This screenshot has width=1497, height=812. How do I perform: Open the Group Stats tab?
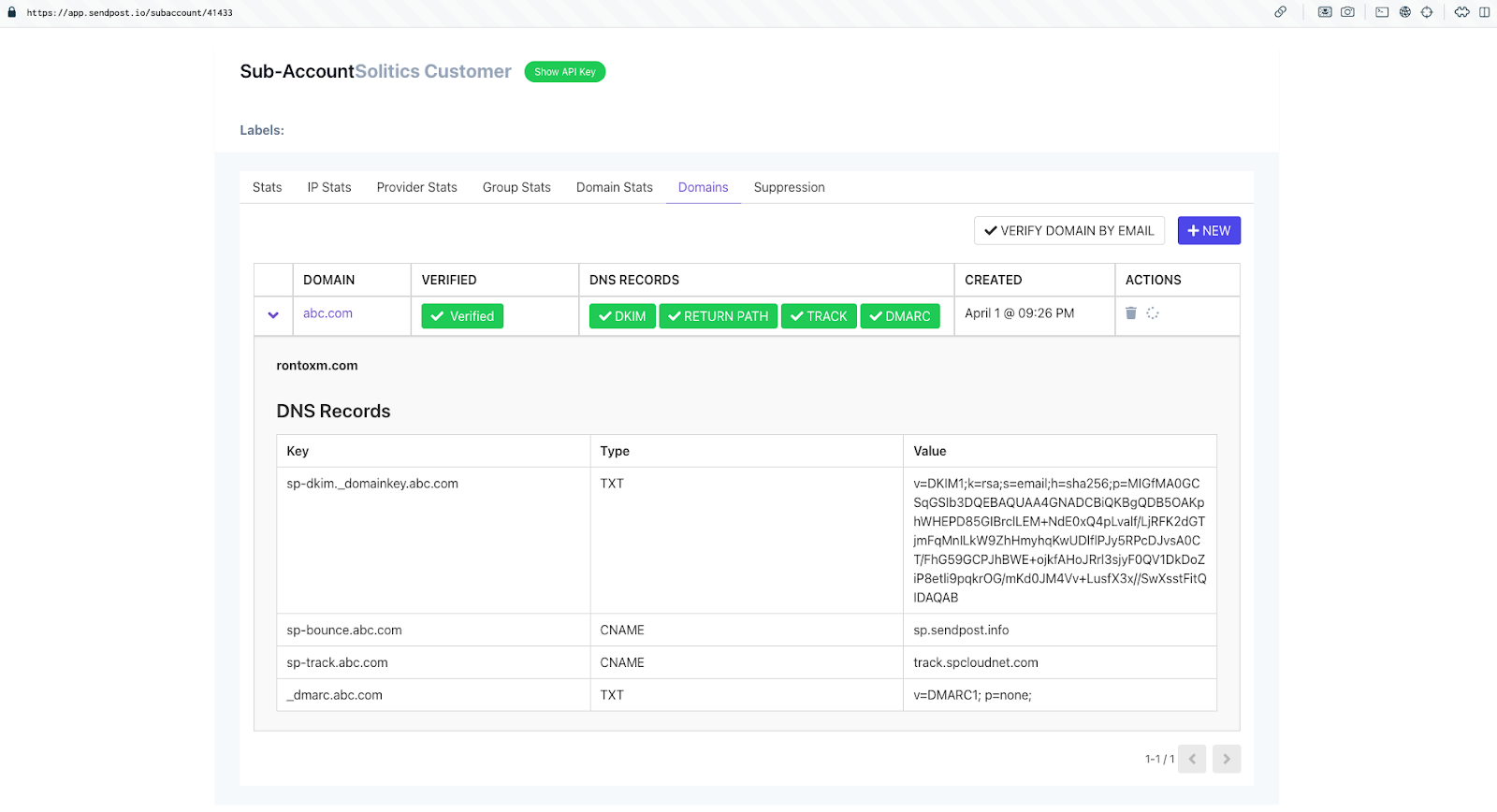click(516, 187)
